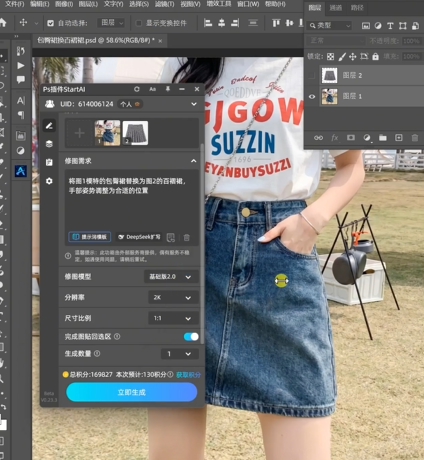Click StartAI refresh icon in title bar
The width and height of the screenshot is (424, 460).
tap(137, 89)
